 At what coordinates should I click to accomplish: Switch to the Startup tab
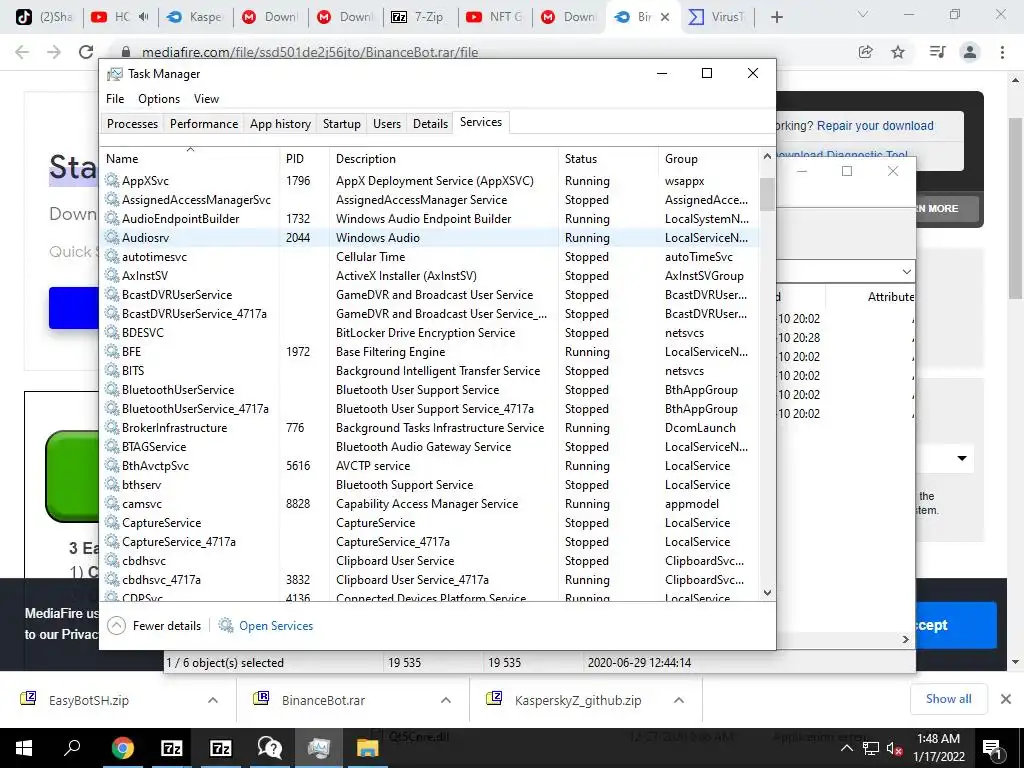pyautogui.click(x=342, y=123)
